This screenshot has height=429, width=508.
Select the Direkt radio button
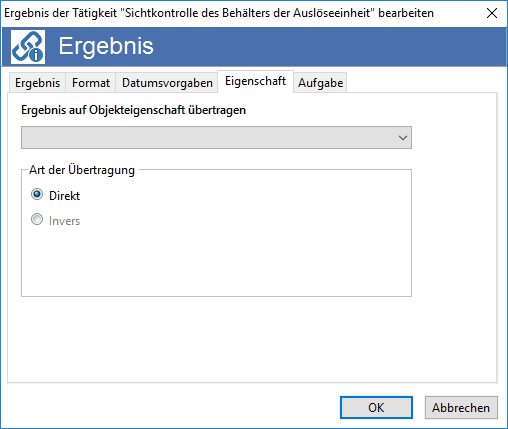(x=37, y=194)
